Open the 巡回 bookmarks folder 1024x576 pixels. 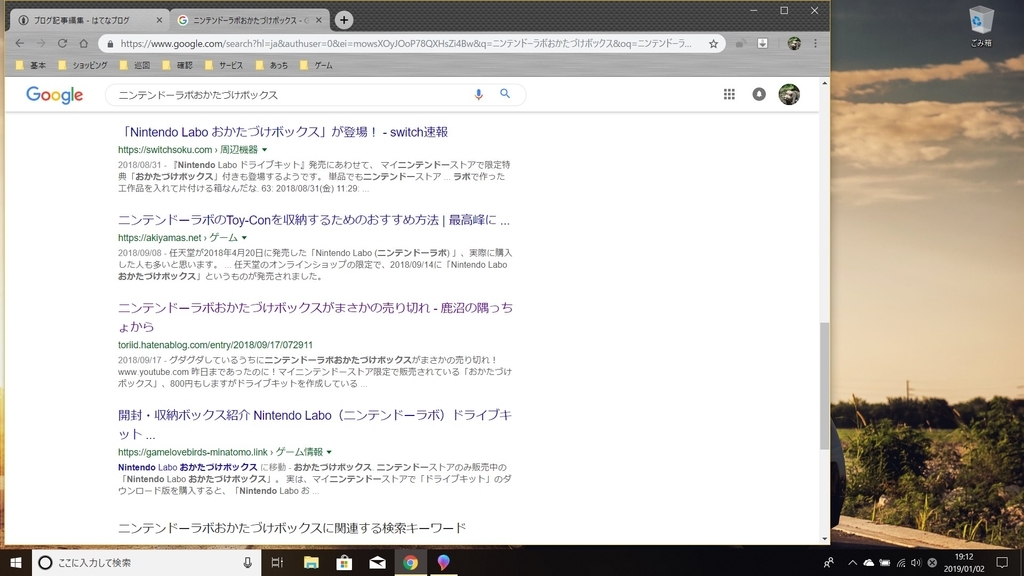135,65
